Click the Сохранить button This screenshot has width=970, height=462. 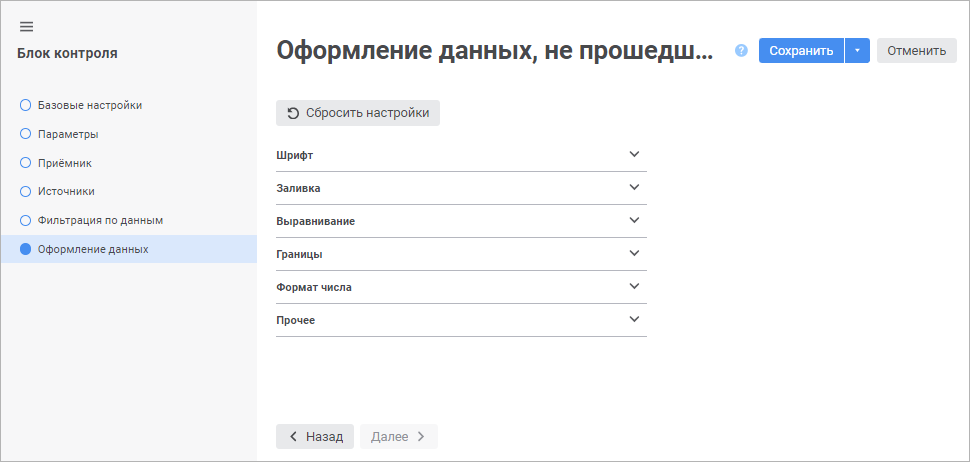click(801, 51)
